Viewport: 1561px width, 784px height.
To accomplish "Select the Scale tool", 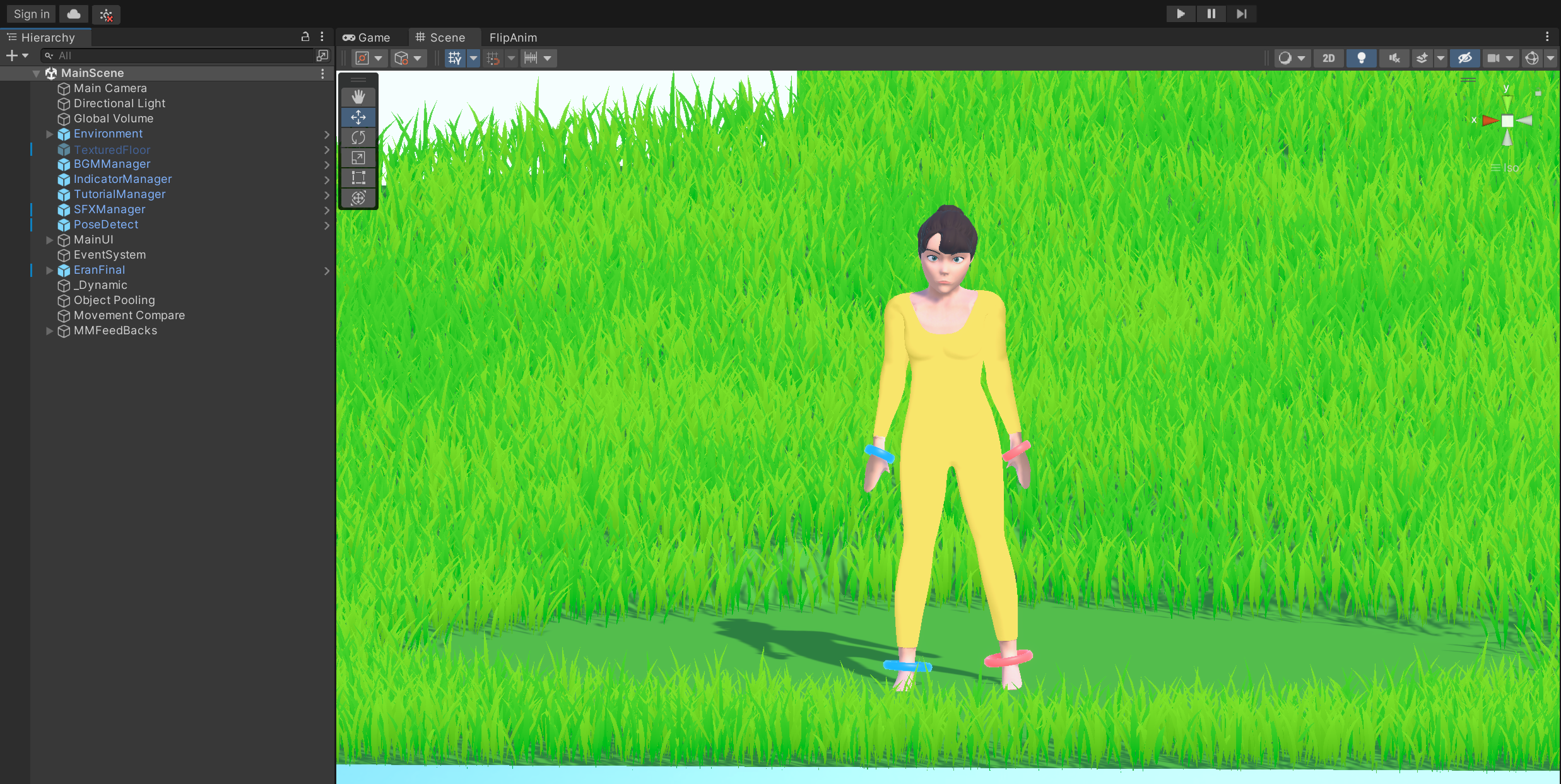I will pyautogui.click(x=358, y=158).
